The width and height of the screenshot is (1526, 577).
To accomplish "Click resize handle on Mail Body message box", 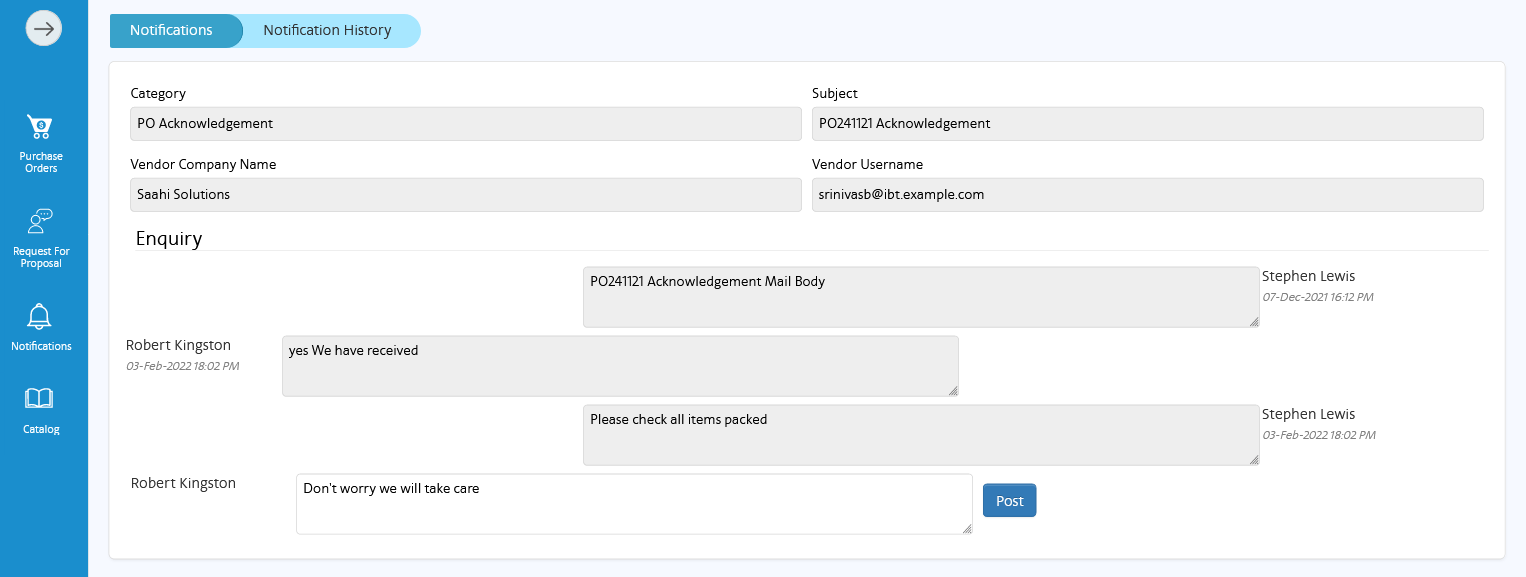I will [1253, 321].
